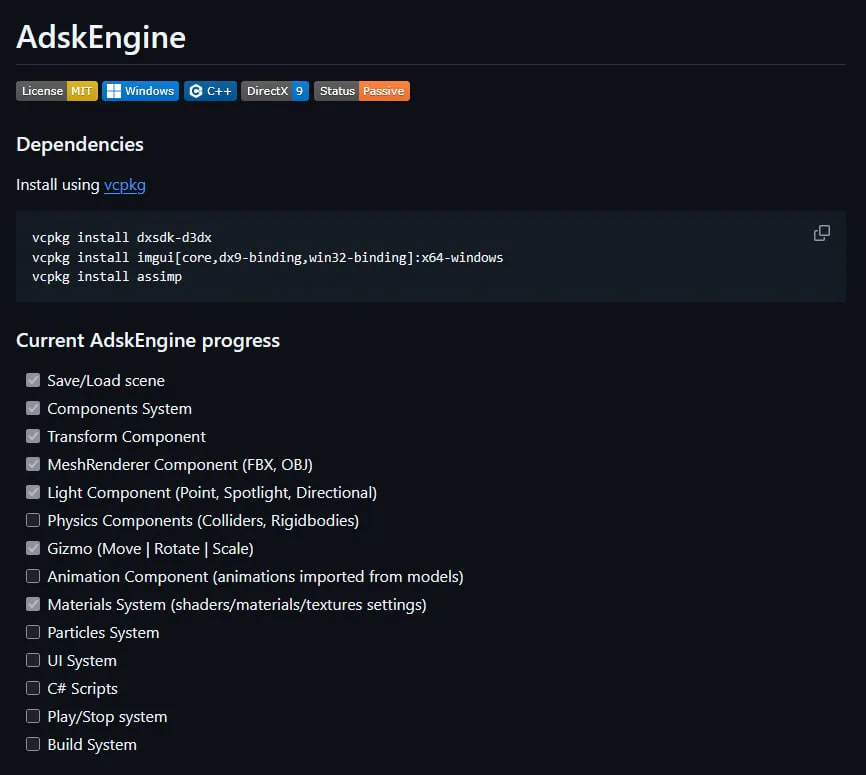Check the Physics Components checkbox
866x775 pixels.
[x=33, y=520]
